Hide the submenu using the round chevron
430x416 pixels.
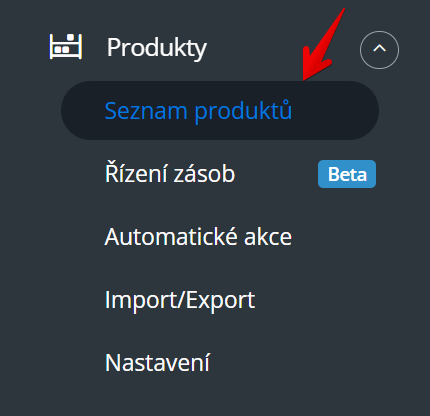(379, 50)
